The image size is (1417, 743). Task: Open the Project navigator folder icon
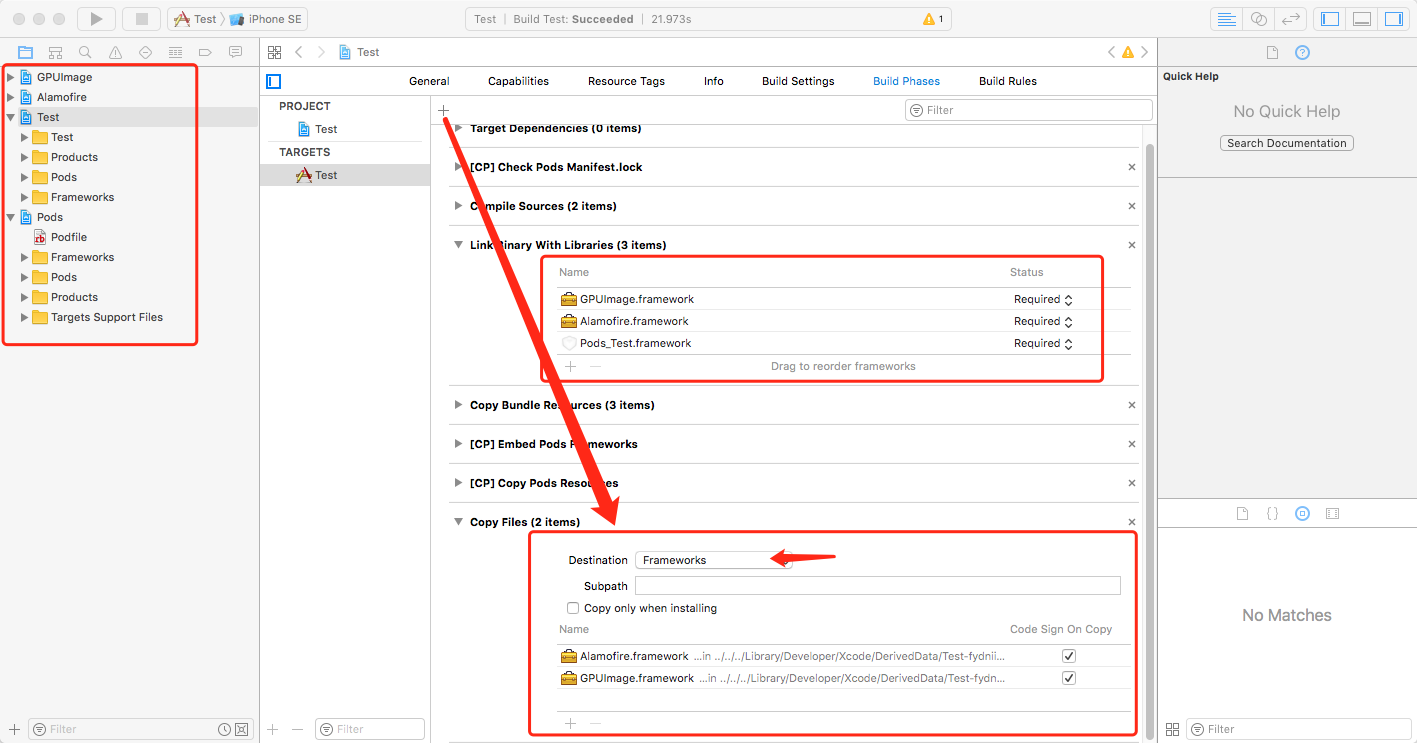tap(26, 52)
